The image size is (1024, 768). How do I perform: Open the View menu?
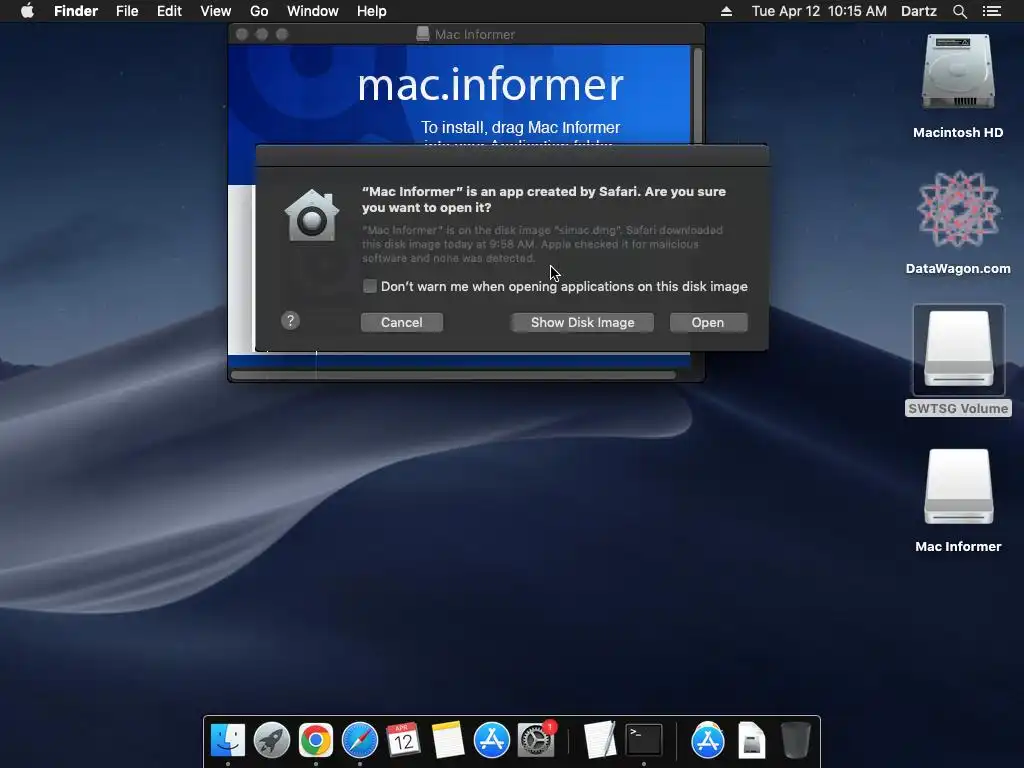(216, 11)
